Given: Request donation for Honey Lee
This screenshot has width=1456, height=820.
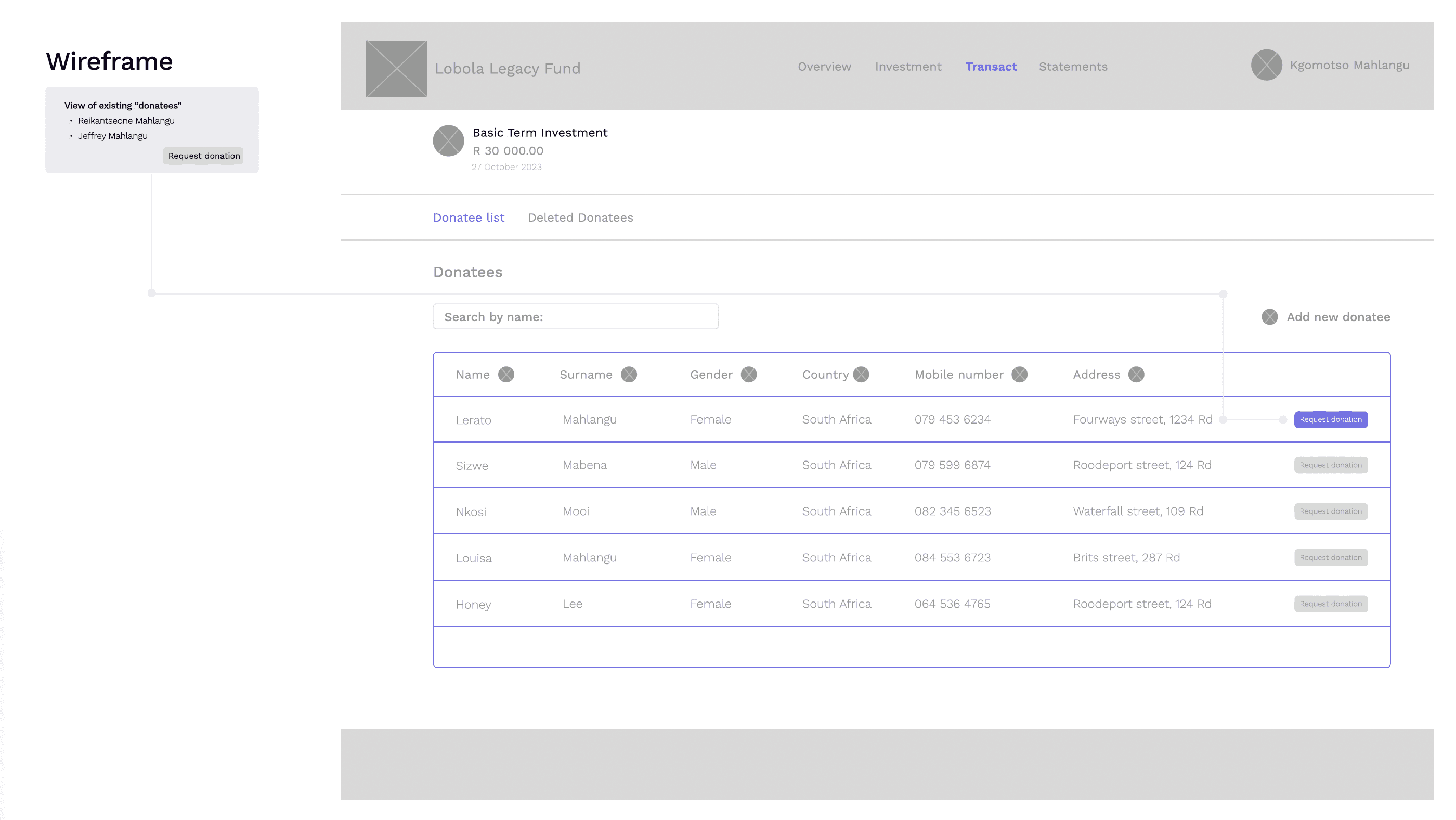Looking at the screenshot, I should click(1331, 604).
